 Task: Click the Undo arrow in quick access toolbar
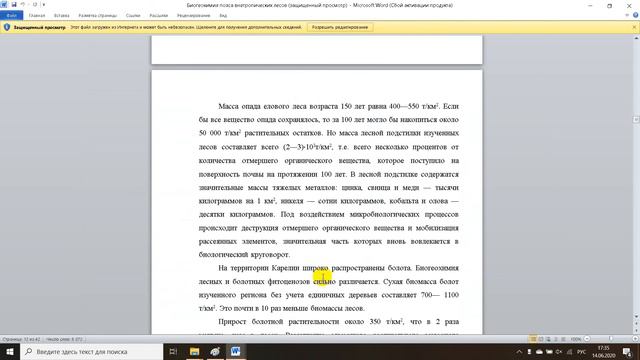[23, 4]
